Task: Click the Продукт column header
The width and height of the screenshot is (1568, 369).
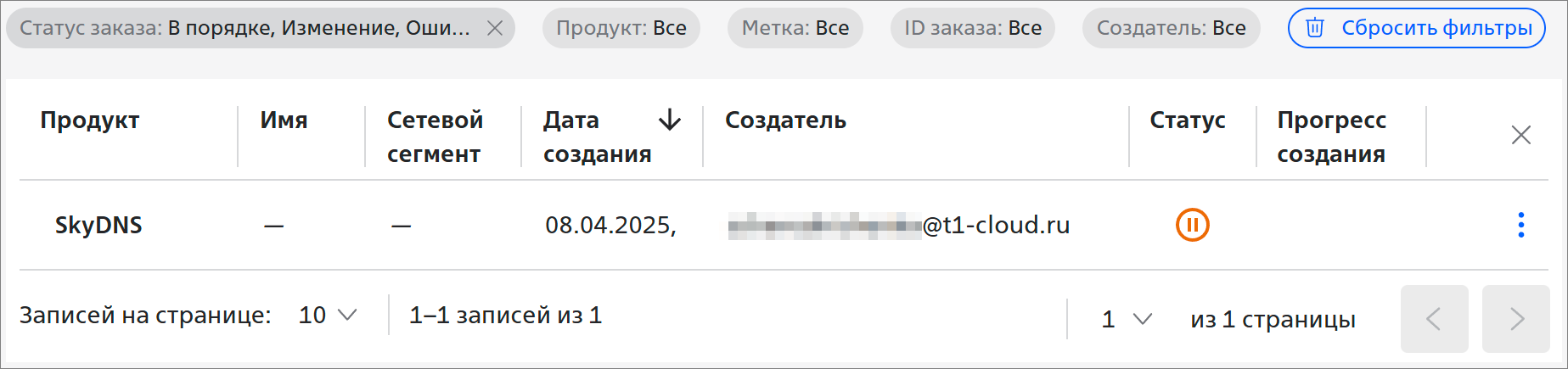Action: [90, 120]
